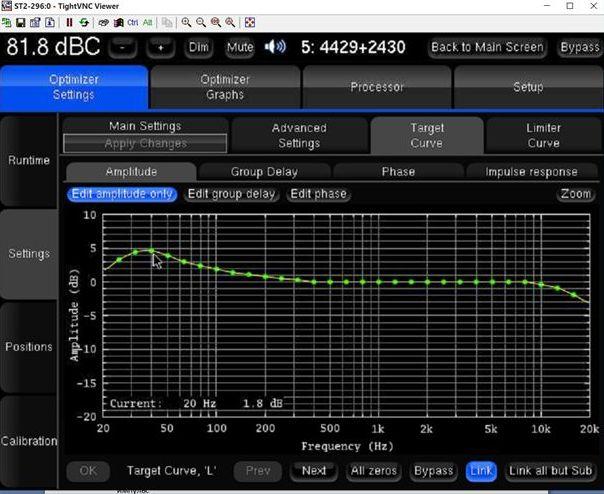Viewport: 604px width, 494px height.
Task: Click the first zoom in magnifier icon
Action: [x=185, y=22]
